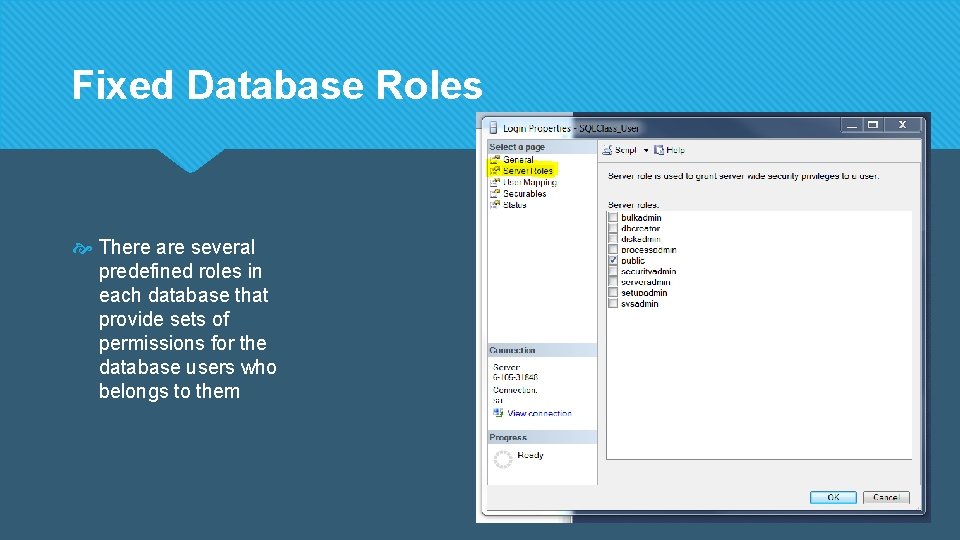960x540 pixels.
Task: Enable the processadmin server role checkbox
Action: click(x=613, y=250)
